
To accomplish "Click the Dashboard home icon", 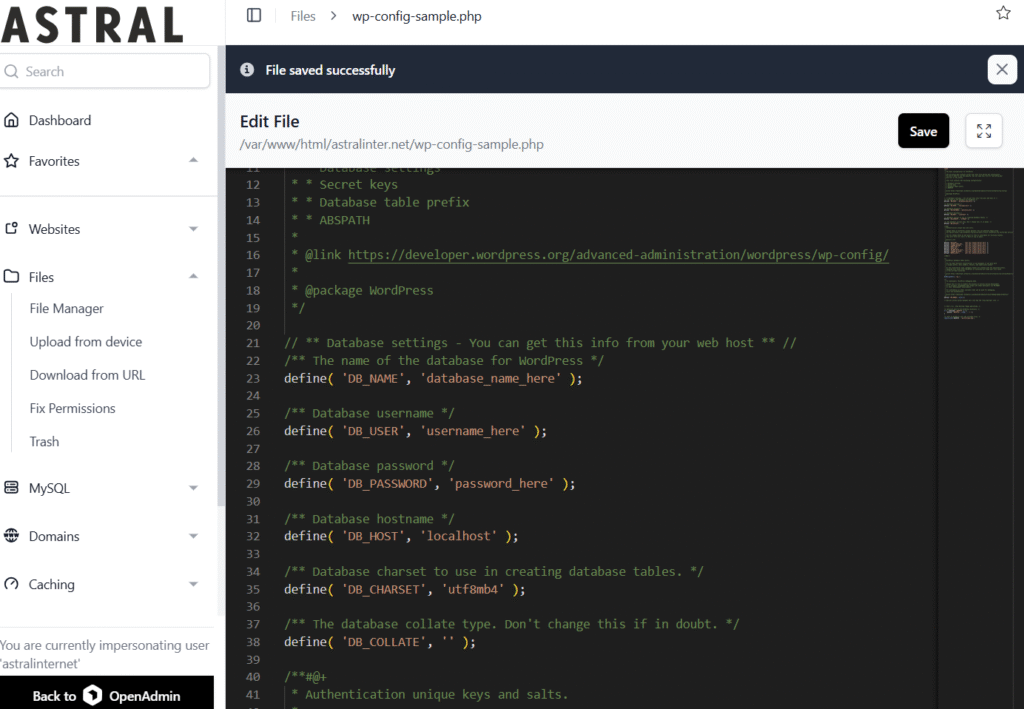I will tap(11, 120).
